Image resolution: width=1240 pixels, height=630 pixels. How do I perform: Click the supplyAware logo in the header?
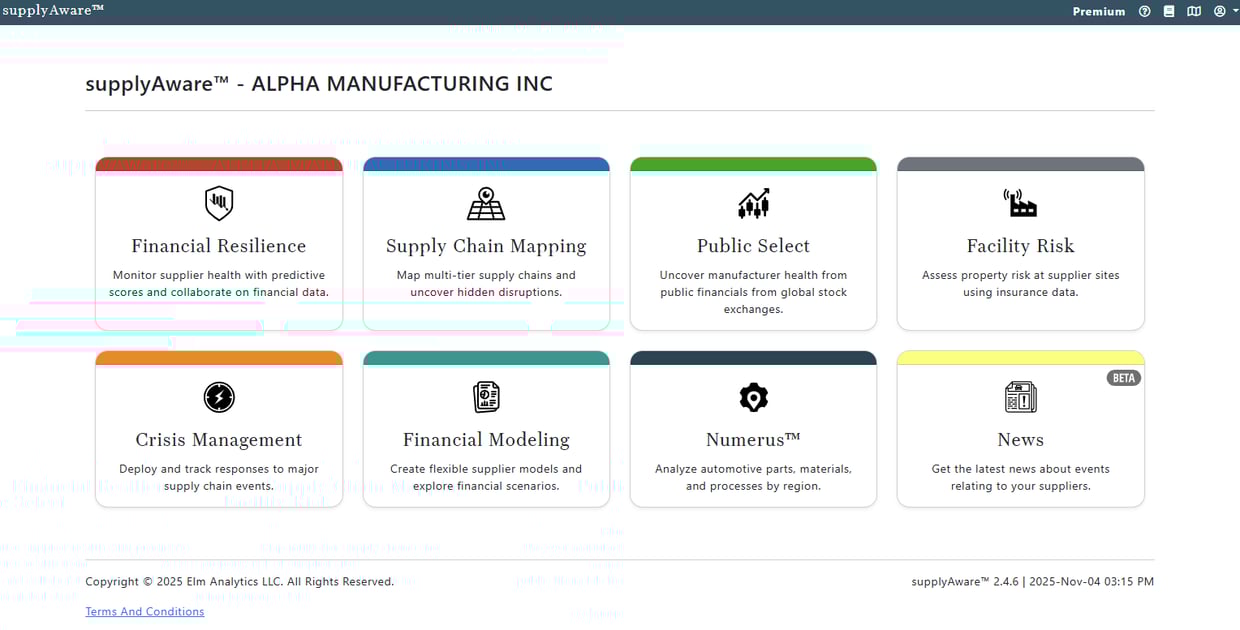tap(52, 10)
